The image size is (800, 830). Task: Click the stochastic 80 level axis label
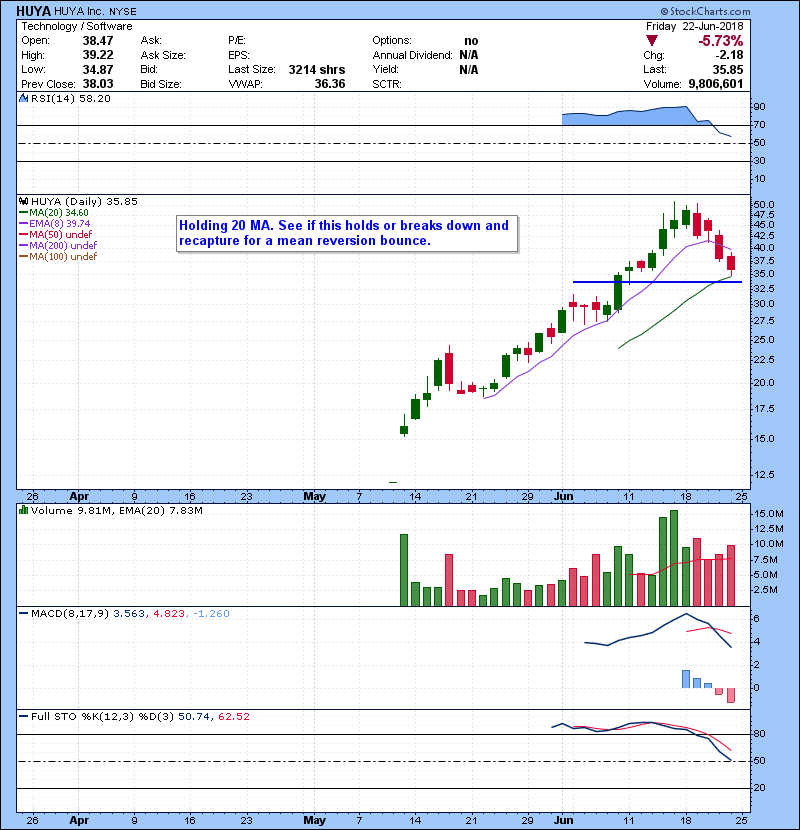(x=759, y=734)
